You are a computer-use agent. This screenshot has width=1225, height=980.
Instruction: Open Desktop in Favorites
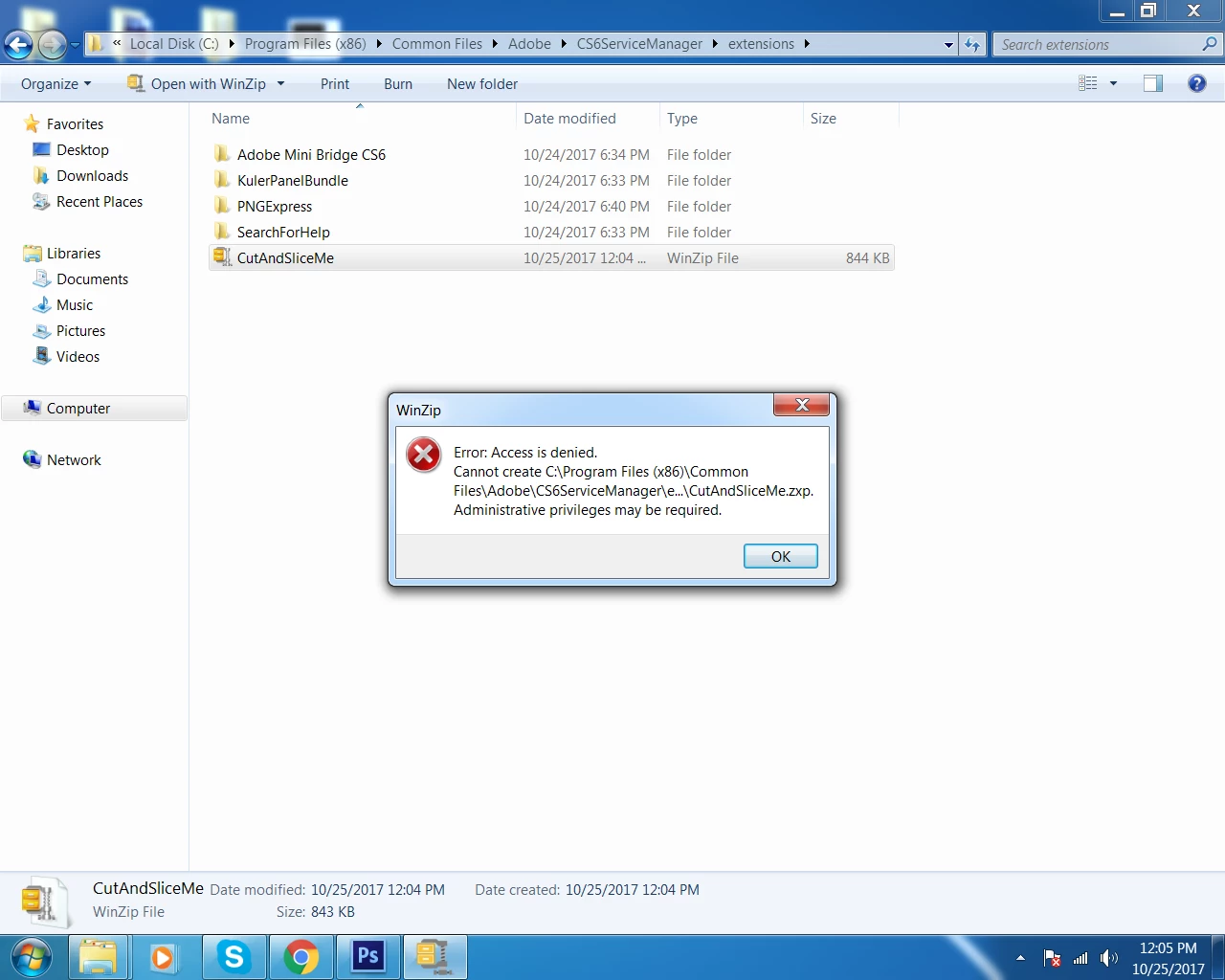pos(82,149)
